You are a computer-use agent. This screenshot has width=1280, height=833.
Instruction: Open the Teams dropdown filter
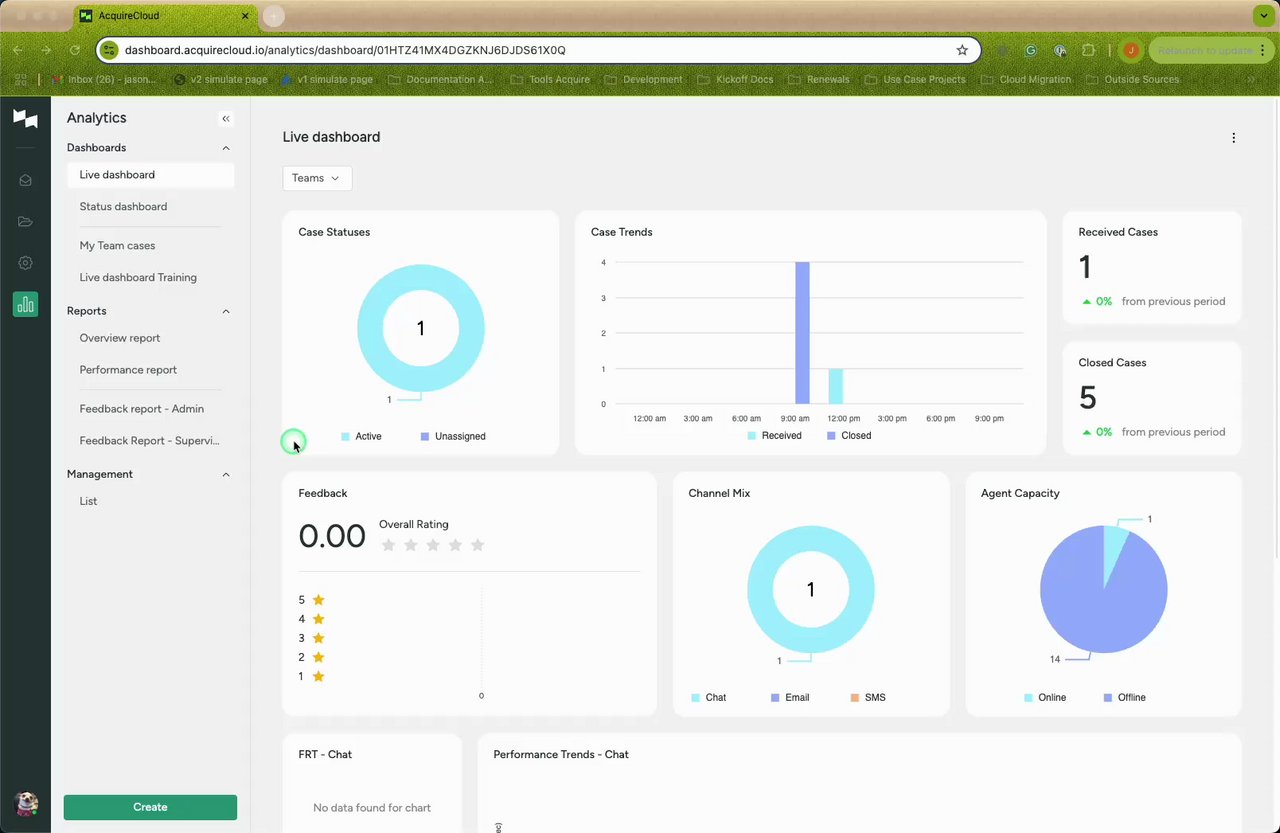pos(317,178)
